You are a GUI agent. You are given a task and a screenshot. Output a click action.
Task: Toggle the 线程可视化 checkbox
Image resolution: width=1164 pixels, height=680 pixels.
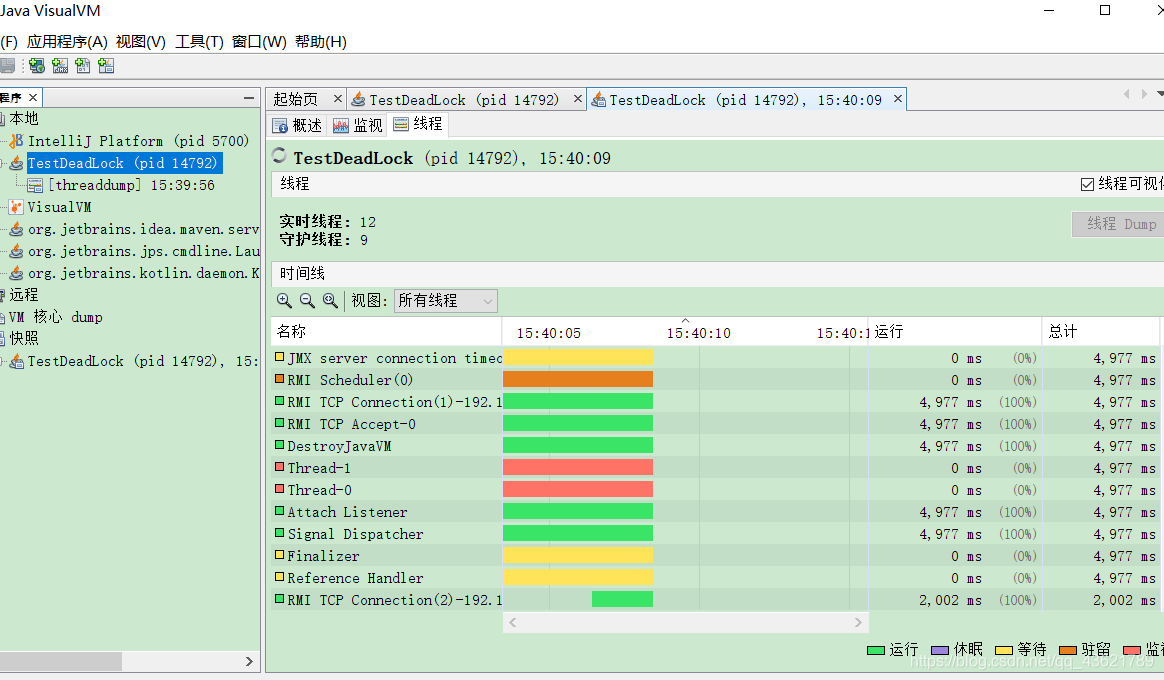click(x=1088, y=184)
